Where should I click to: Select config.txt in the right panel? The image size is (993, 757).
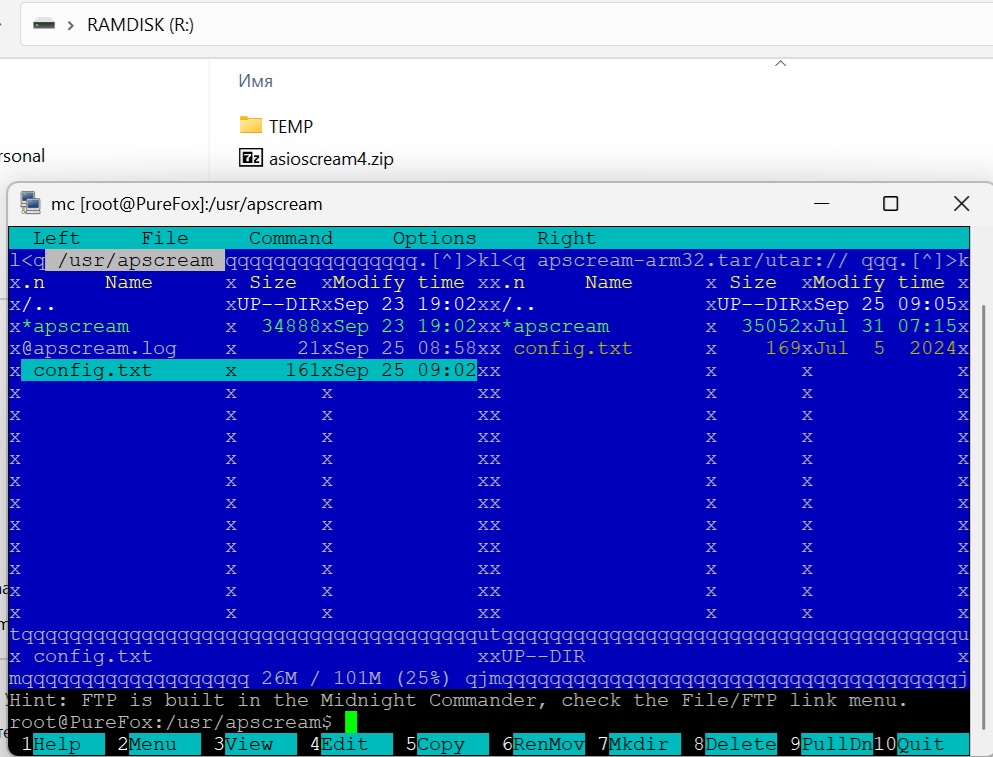pyautogui.click(x=572, y=348)
